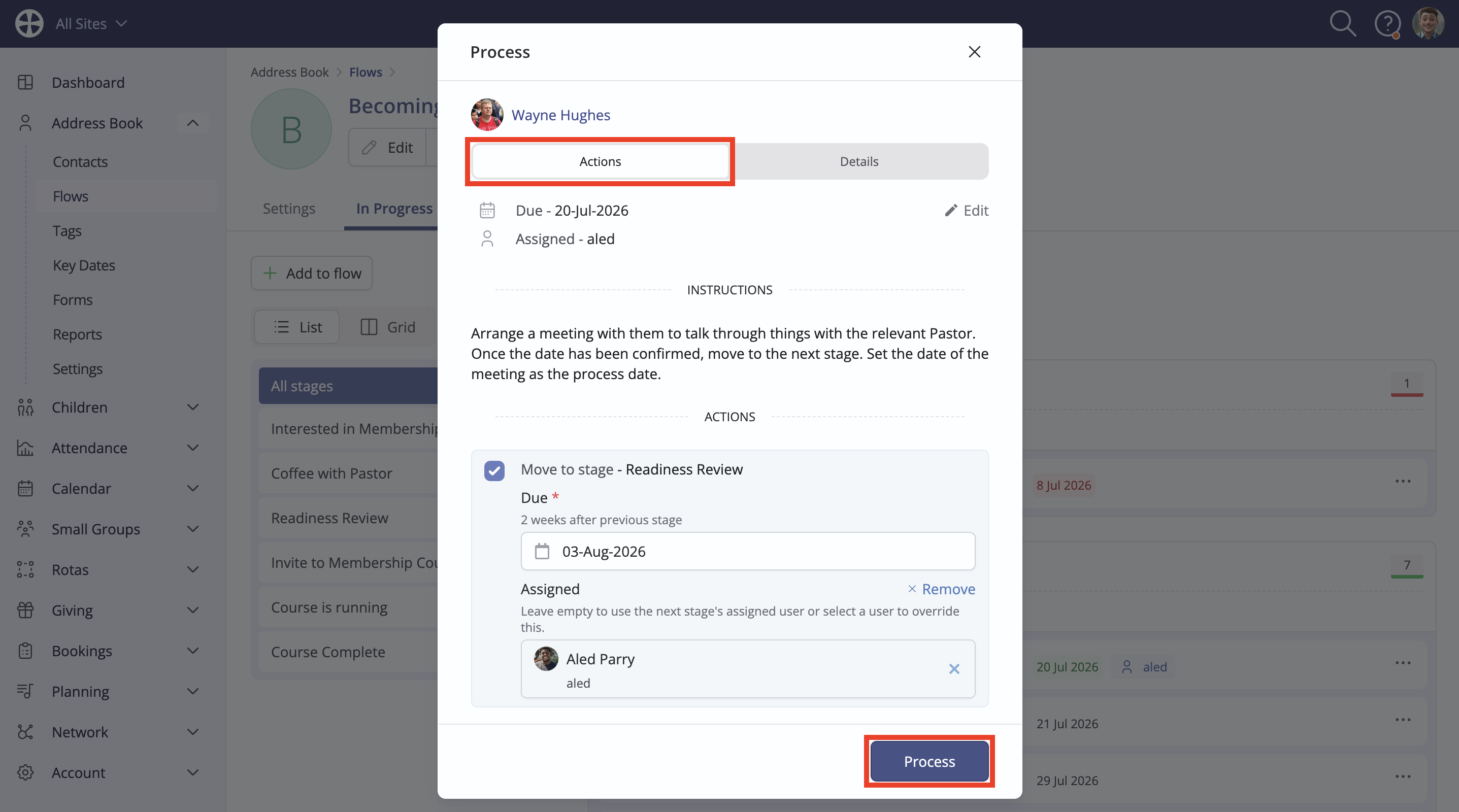Click Aled Parry's avatar in assigned field
1459x812 pixels.
[x=546, y=659]
